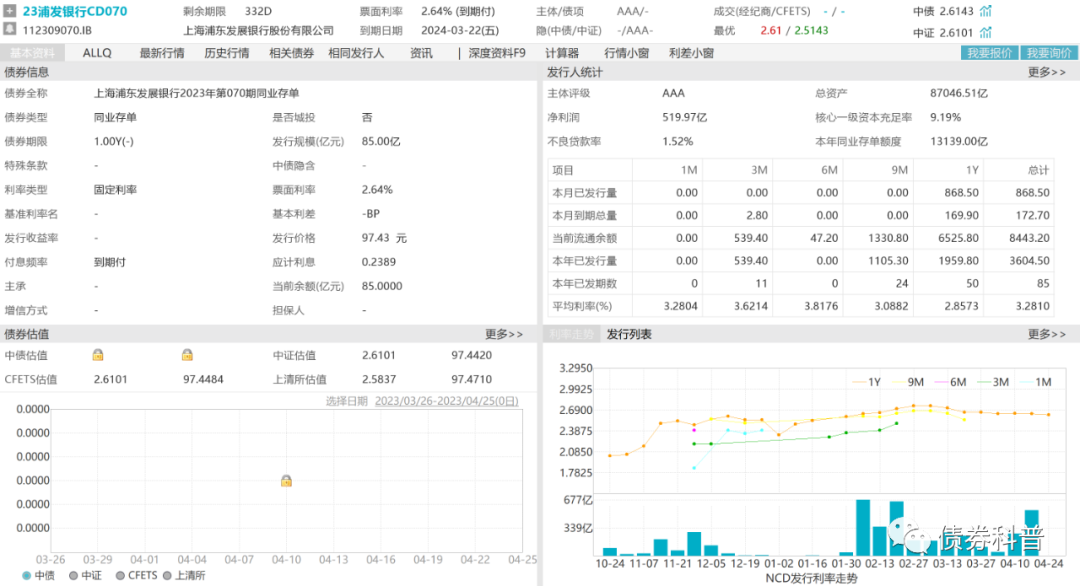Open the 相关债券 tab
The height and width of the screenshot is (586, 1080).
pyautogui.click(x=291, y=53)
